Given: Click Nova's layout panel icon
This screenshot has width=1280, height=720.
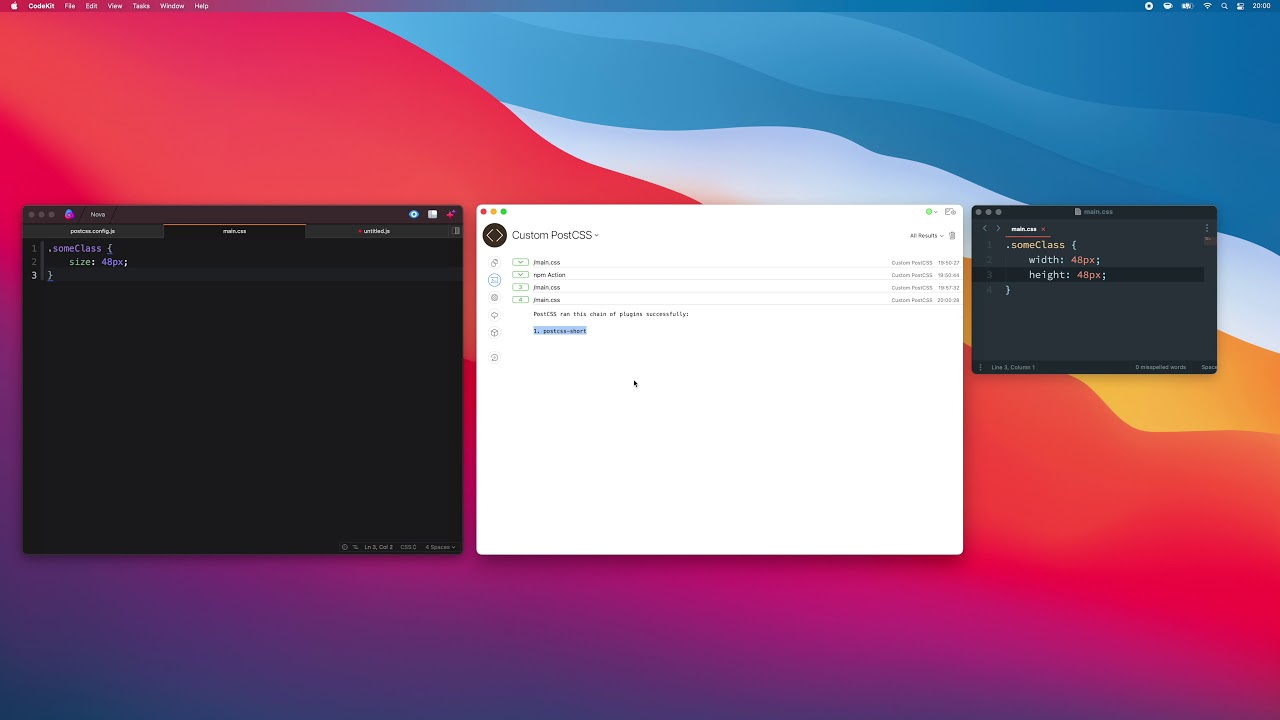Looking at the screenshot, I should (433, 214).
